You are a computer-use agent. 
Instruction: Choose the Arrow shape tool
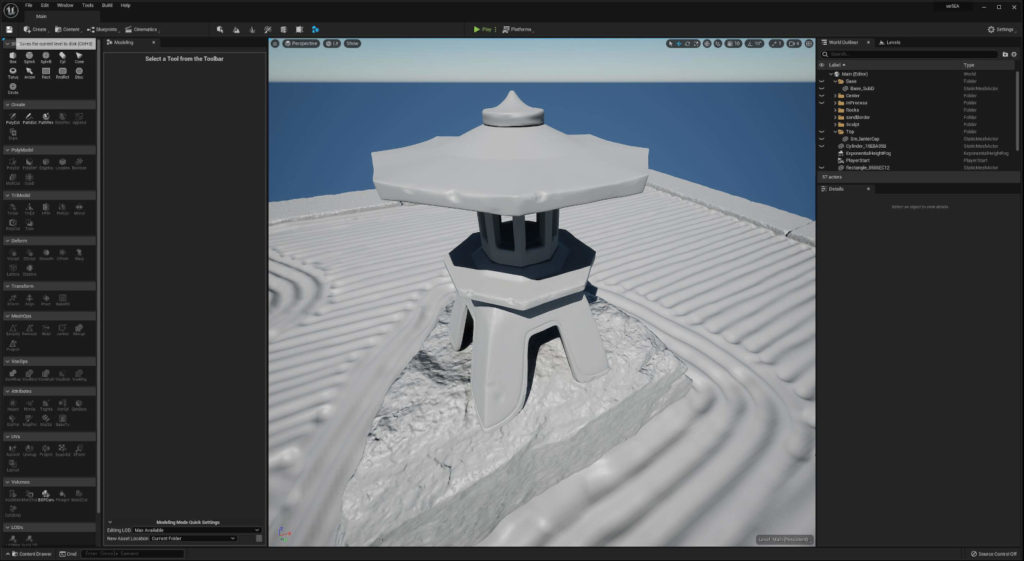(x=29, y=72)
